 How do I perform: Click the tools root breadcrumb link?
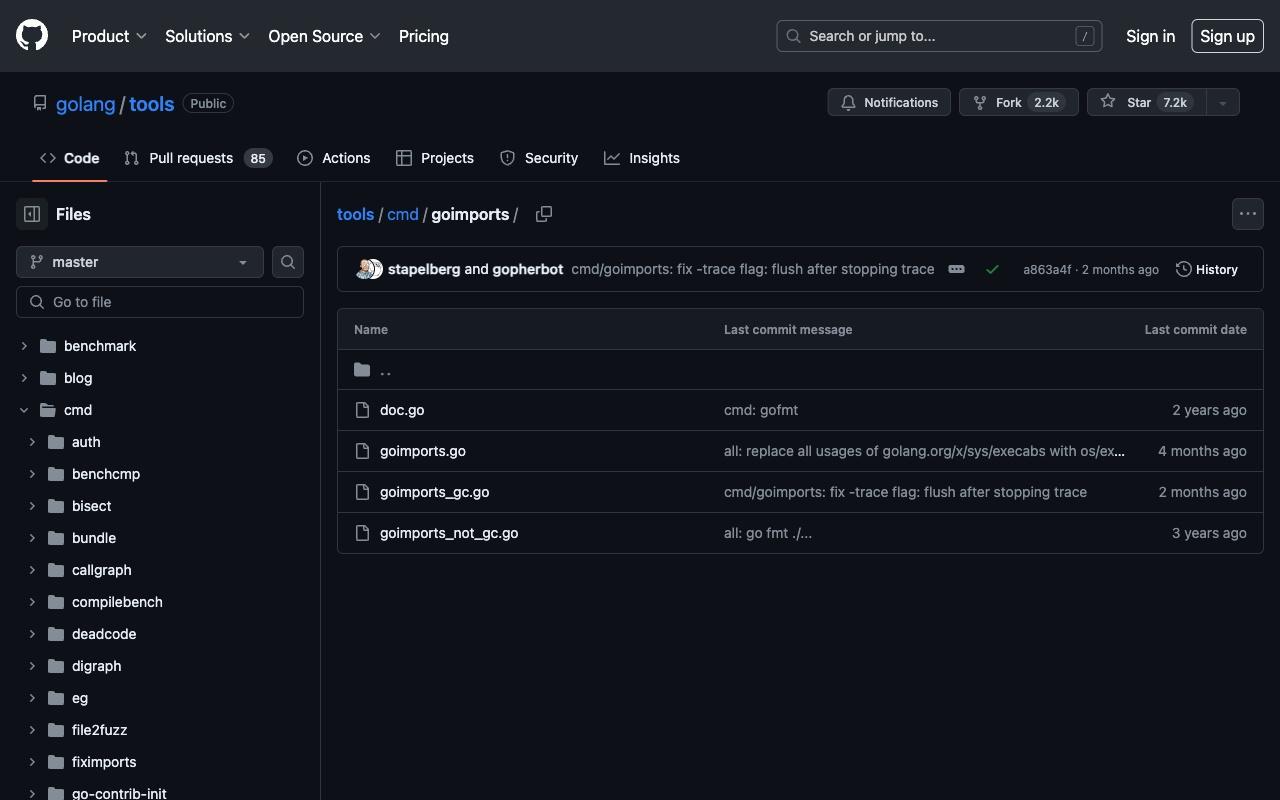click(355, 214)
